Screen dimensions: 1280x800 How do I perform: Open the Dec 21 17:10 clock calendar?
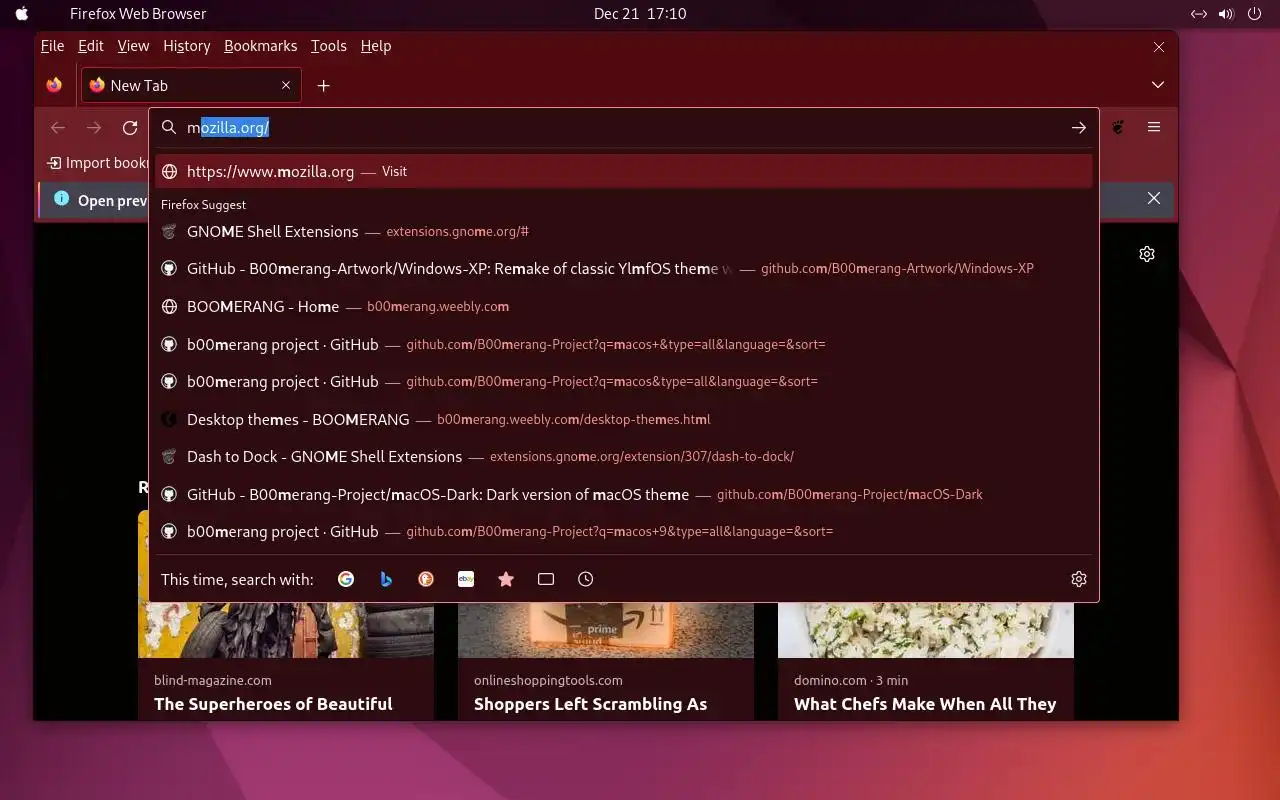[640, 14]
